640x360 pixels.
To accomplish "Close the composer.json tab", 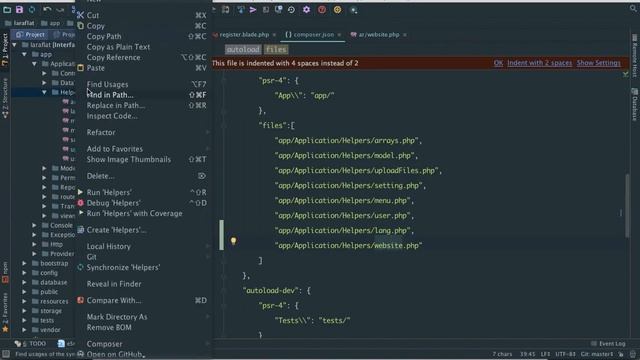I will coord(339,35).
